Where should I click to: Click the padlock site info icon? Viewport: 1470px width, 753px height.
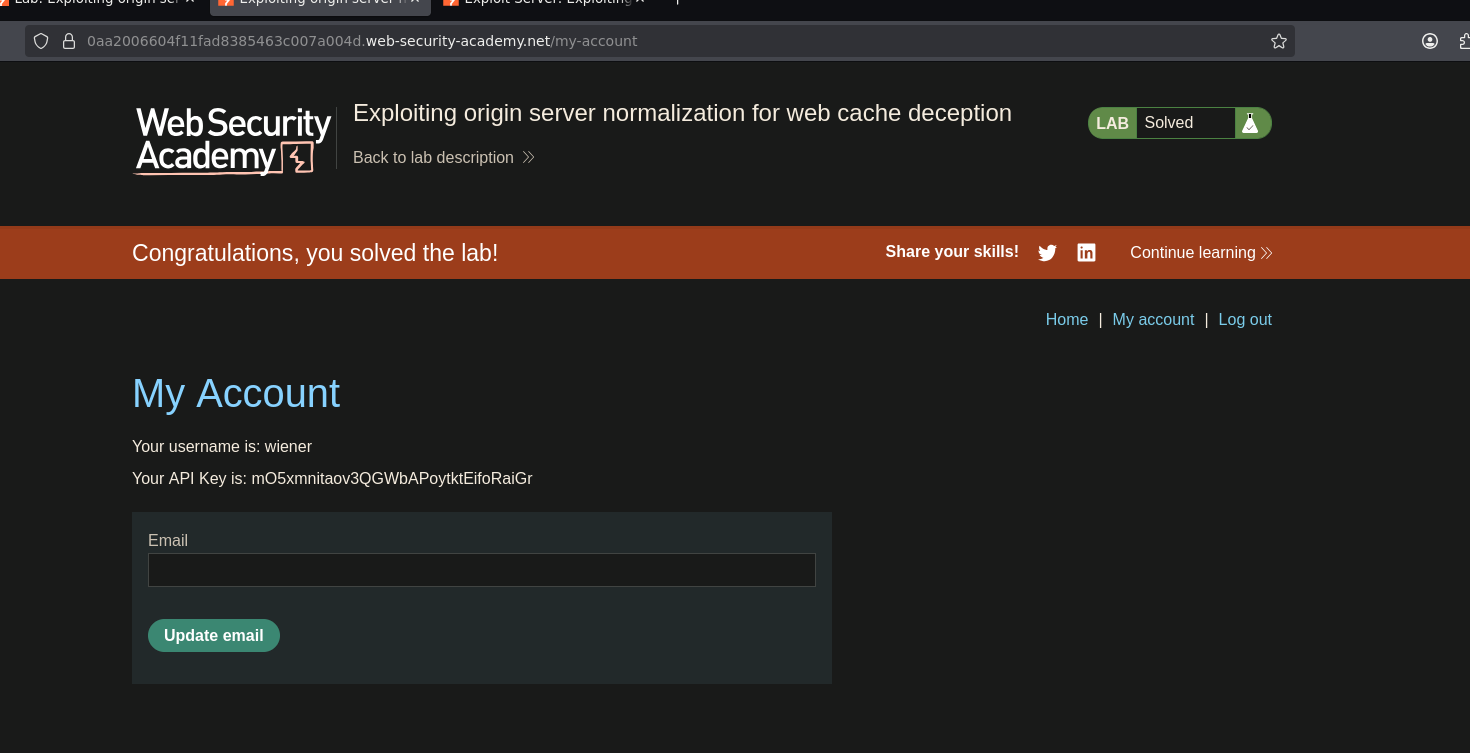pos(69,41)
